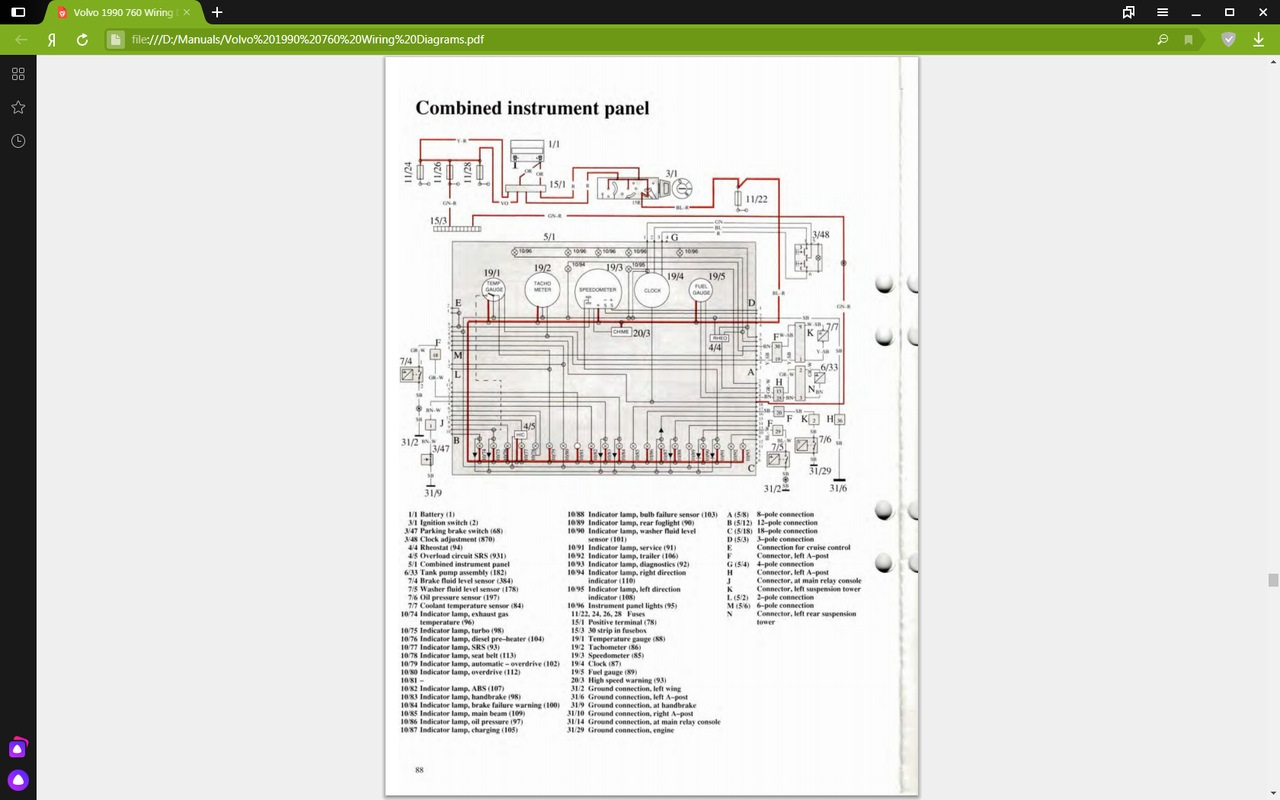
Task: Open the downloads arrow icon
Action: point(1257,40)
